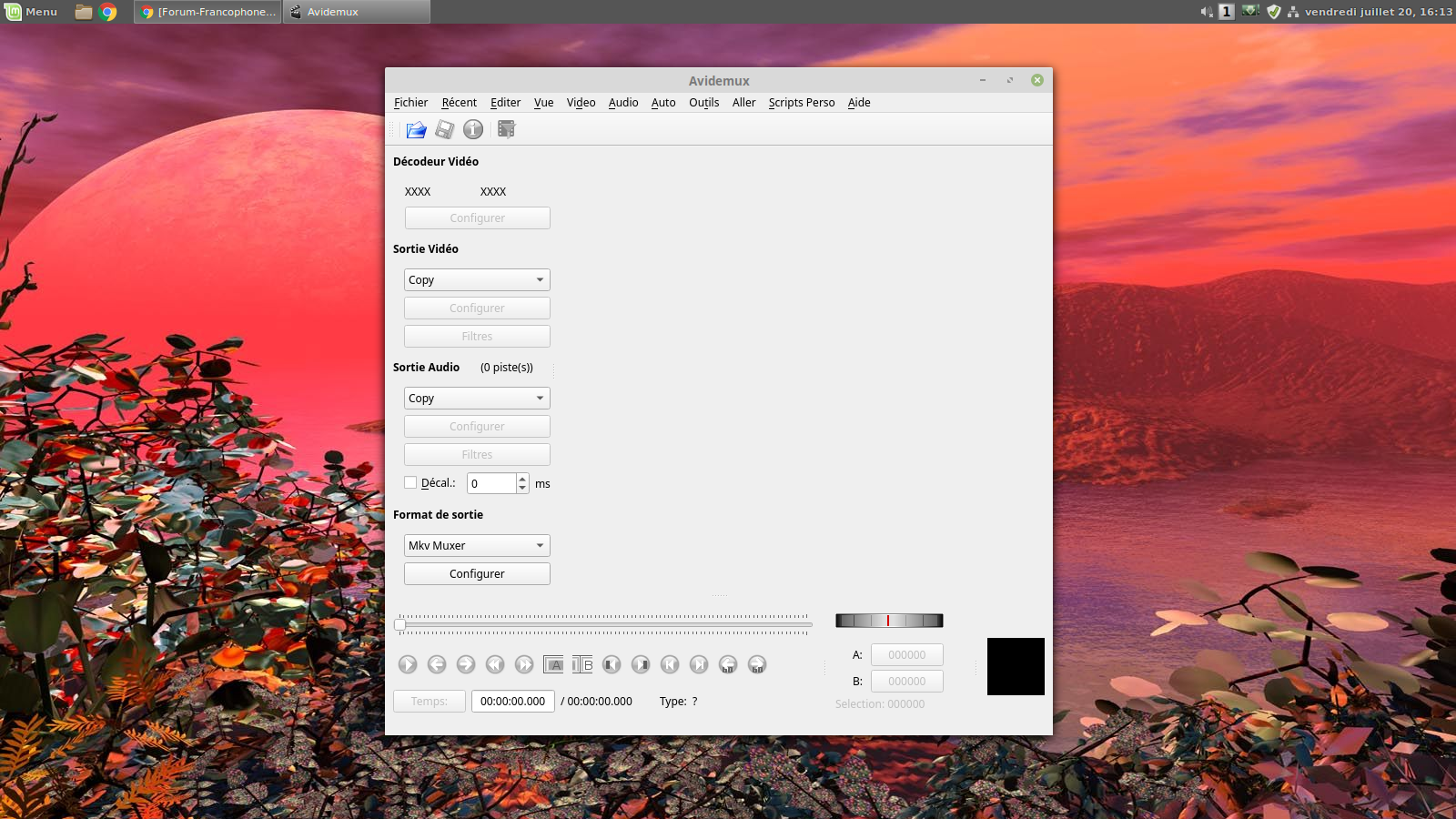Image resolution: width=1456 pixels, height=819 pixels.
Task: Click the Save video floppy icon
Action: (444, 129)
